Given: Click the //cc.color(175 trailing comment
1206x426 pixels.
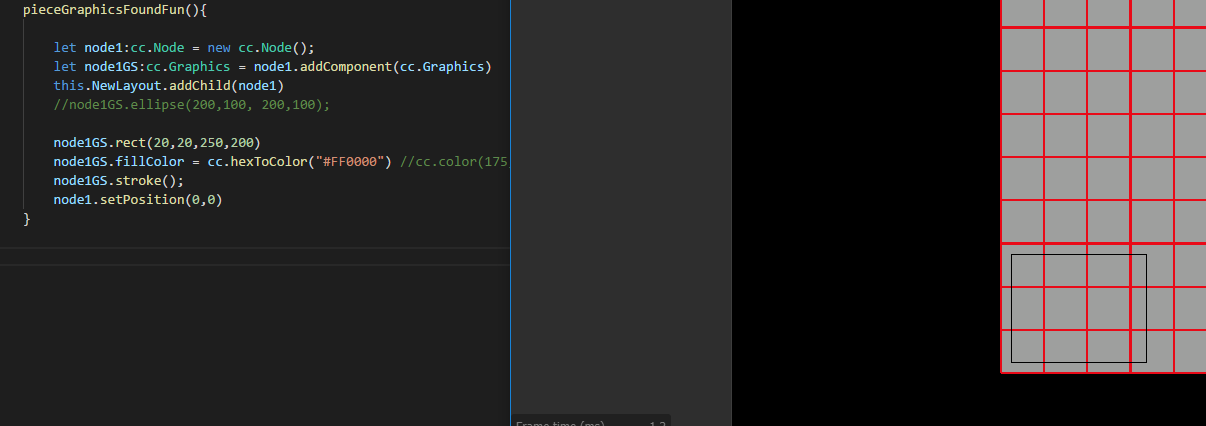Looking at the screenshot, I should [454, 162].
